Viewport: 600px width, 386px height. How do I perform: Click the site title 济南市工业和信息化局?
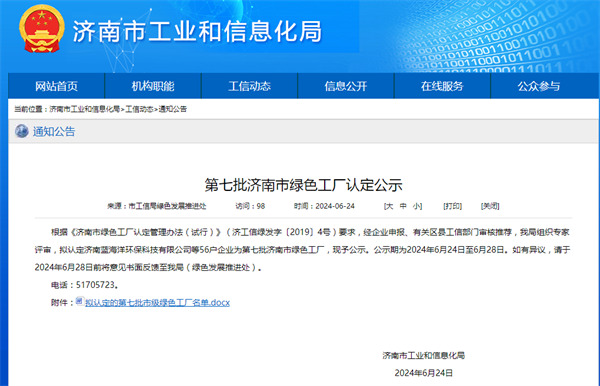pyautogui.click(x=197, y=31)
